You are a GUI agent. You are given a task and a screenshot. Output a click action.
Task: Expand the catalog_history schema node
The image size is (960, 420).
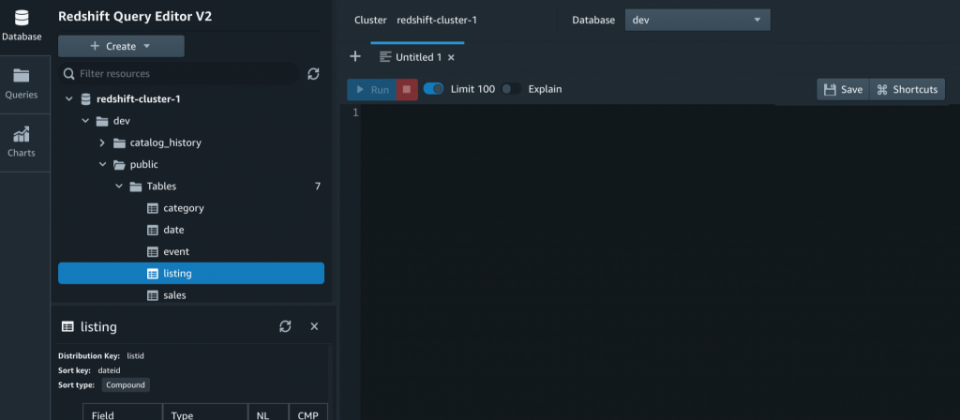102,143
